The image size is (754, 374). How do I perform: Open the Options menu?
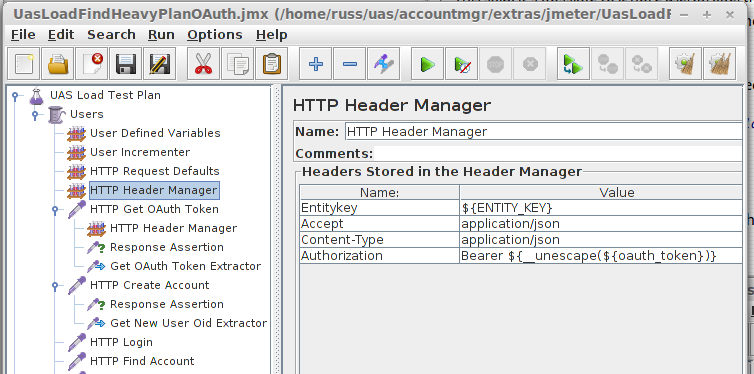pyautogui.click(x=214, y=35)
